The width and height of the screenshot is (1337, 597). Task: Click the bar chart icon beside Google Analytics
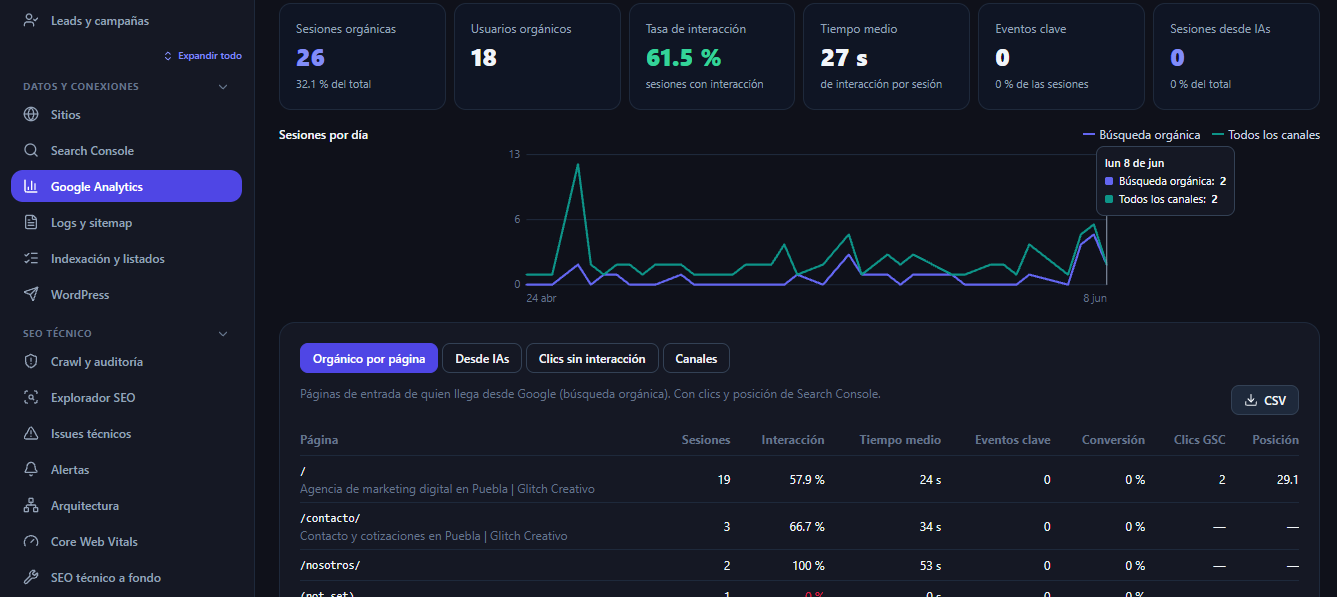click(31, 186)
